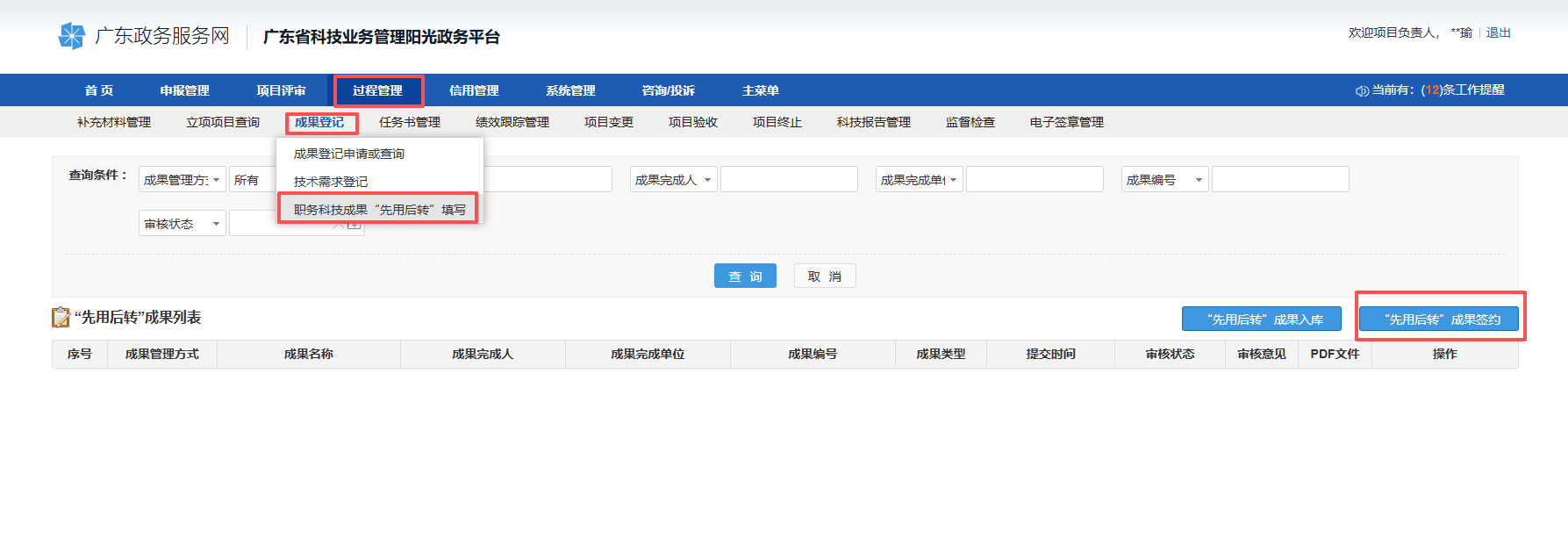Focus the 成果完成人 text input
Image resolution: width=1568 pixels, height=553 pixels.
[789, 179]
